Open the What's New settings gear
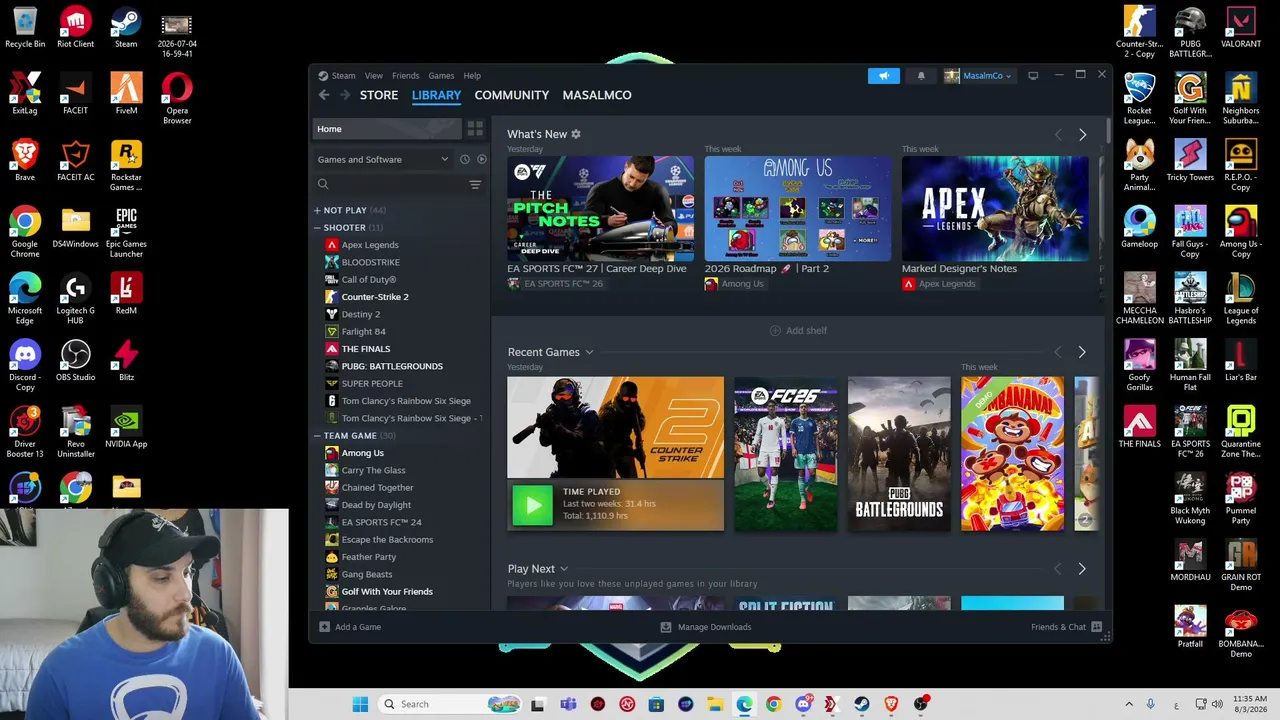The image size is (1280, 720). point(576,134)
